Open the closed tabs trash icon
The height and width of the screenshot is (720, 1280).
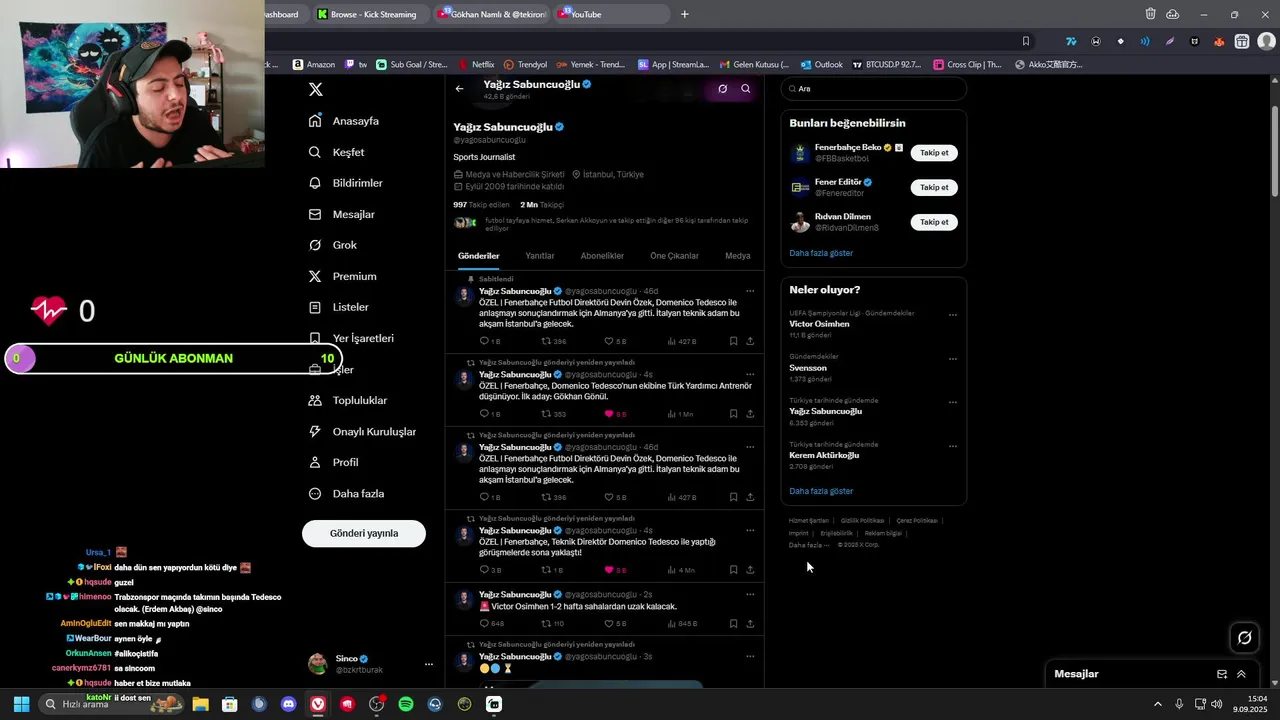1150,14
